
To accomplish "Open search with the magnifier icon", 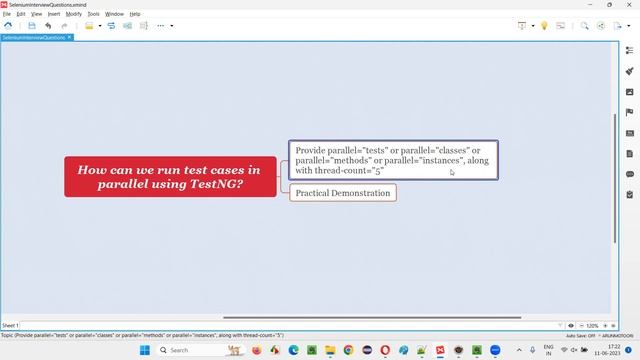I will [x=584, y=26].
